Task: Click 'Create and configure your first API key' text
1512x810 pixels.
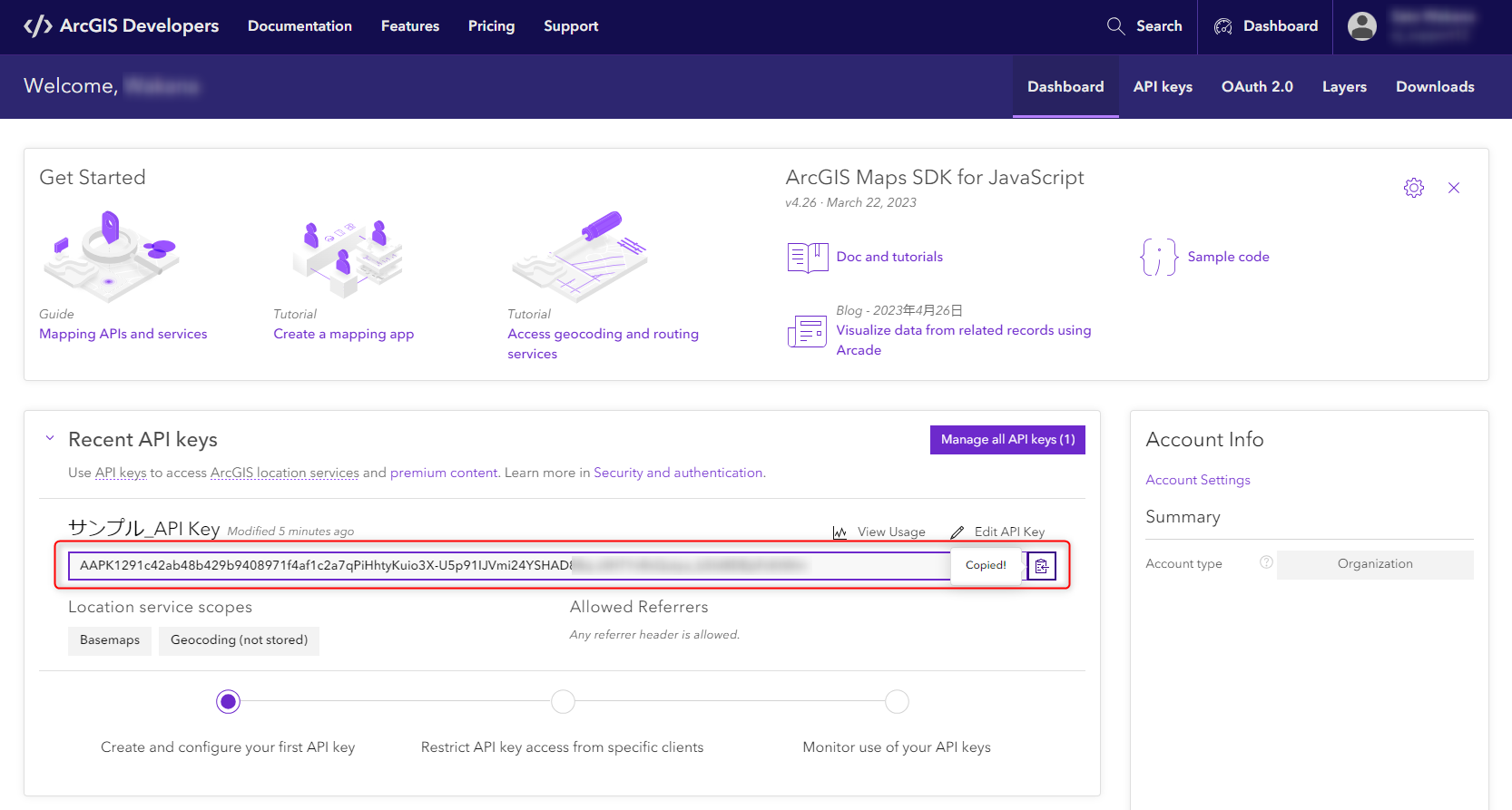Action: tap(228, 747)
